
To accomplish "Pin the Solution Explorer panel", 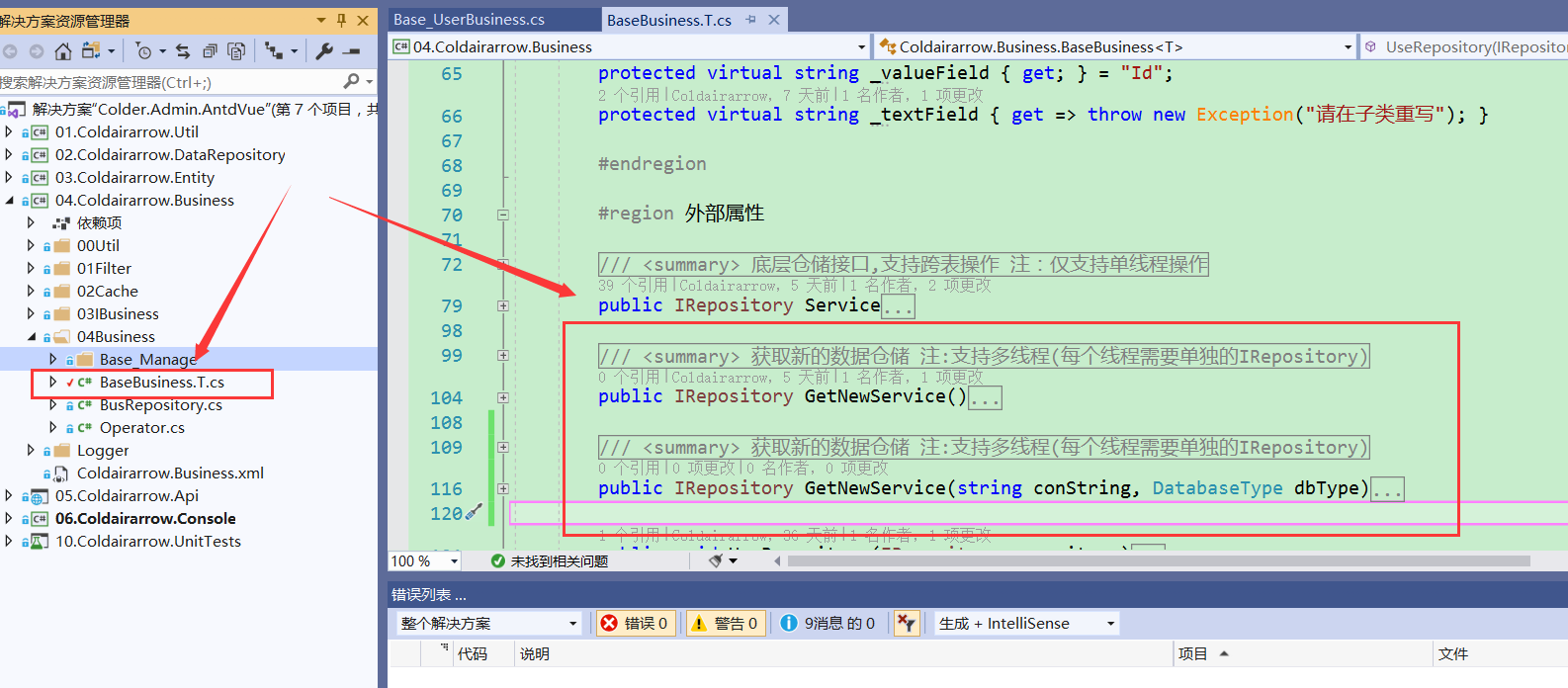I will click(x=342, y=20).
